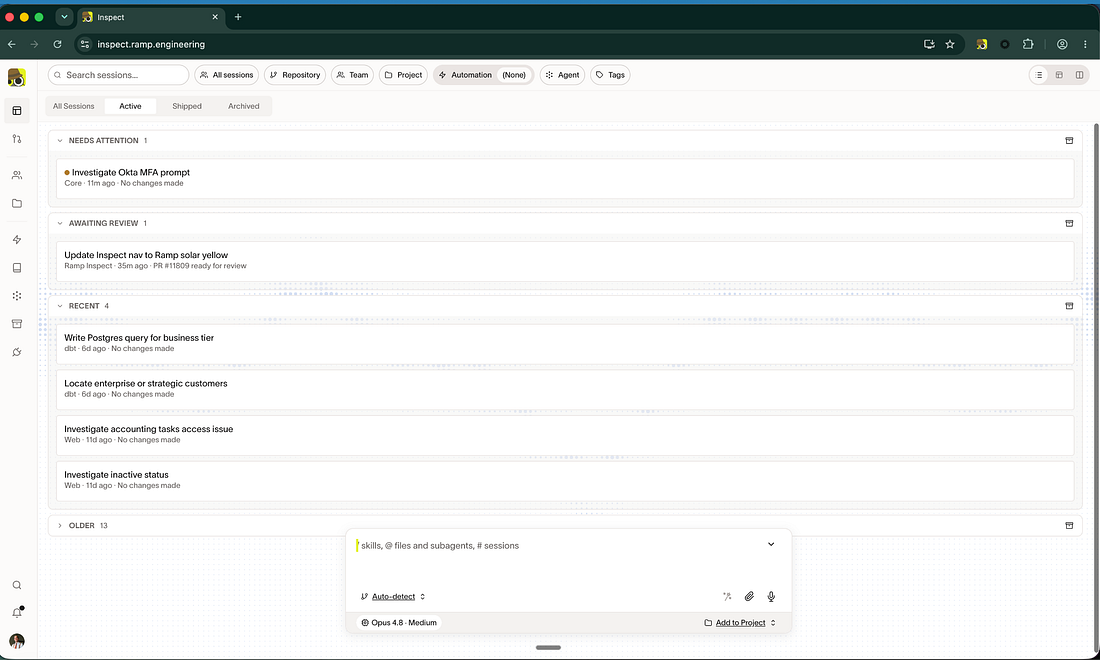
Task: Select the Active tab
Action: tap(130, 106)
